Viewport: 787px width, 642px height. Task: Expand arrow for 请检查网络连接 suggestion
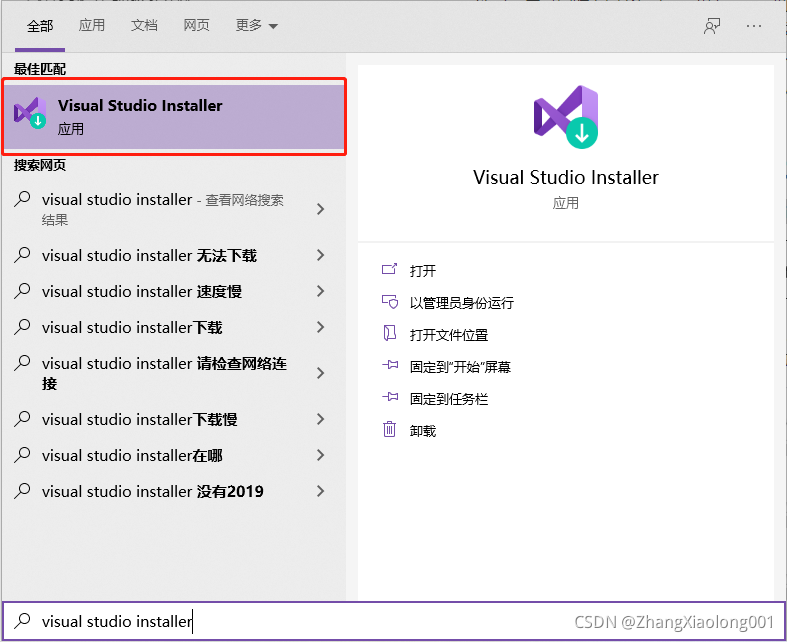(x=321, y=373)
